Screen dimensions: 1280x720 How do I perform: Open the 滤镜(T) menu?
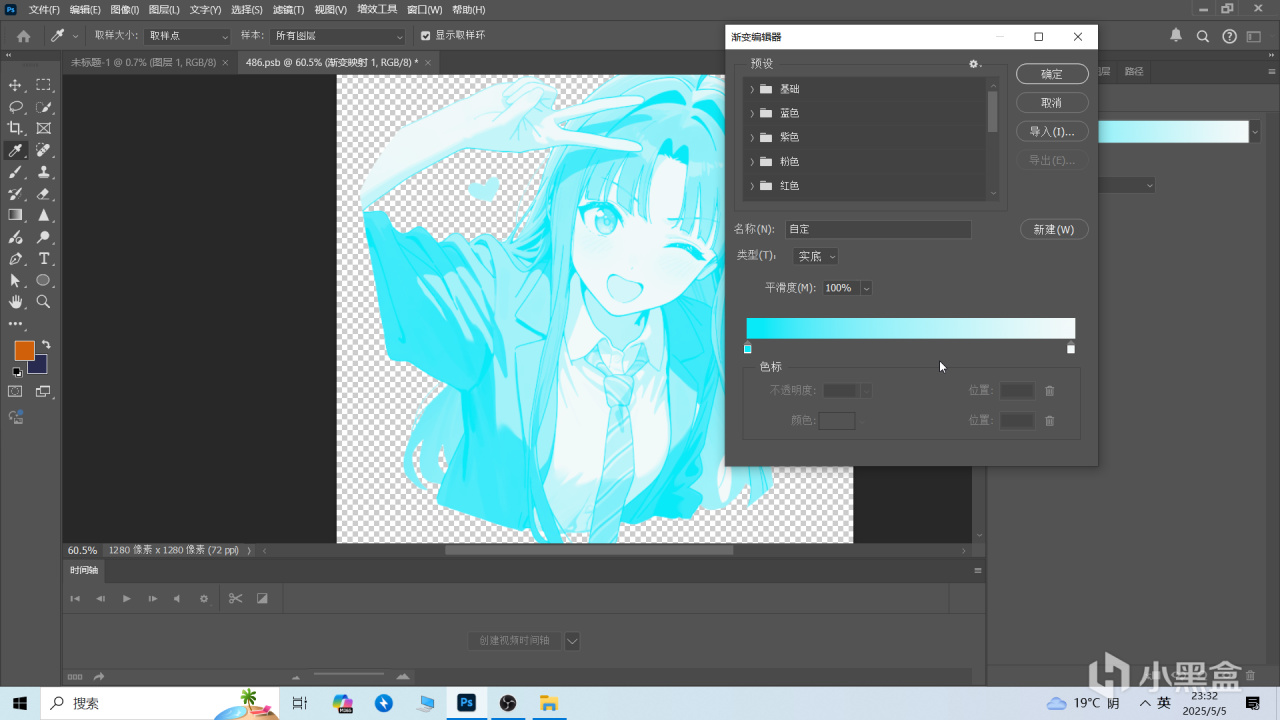[x=289, y=9]
